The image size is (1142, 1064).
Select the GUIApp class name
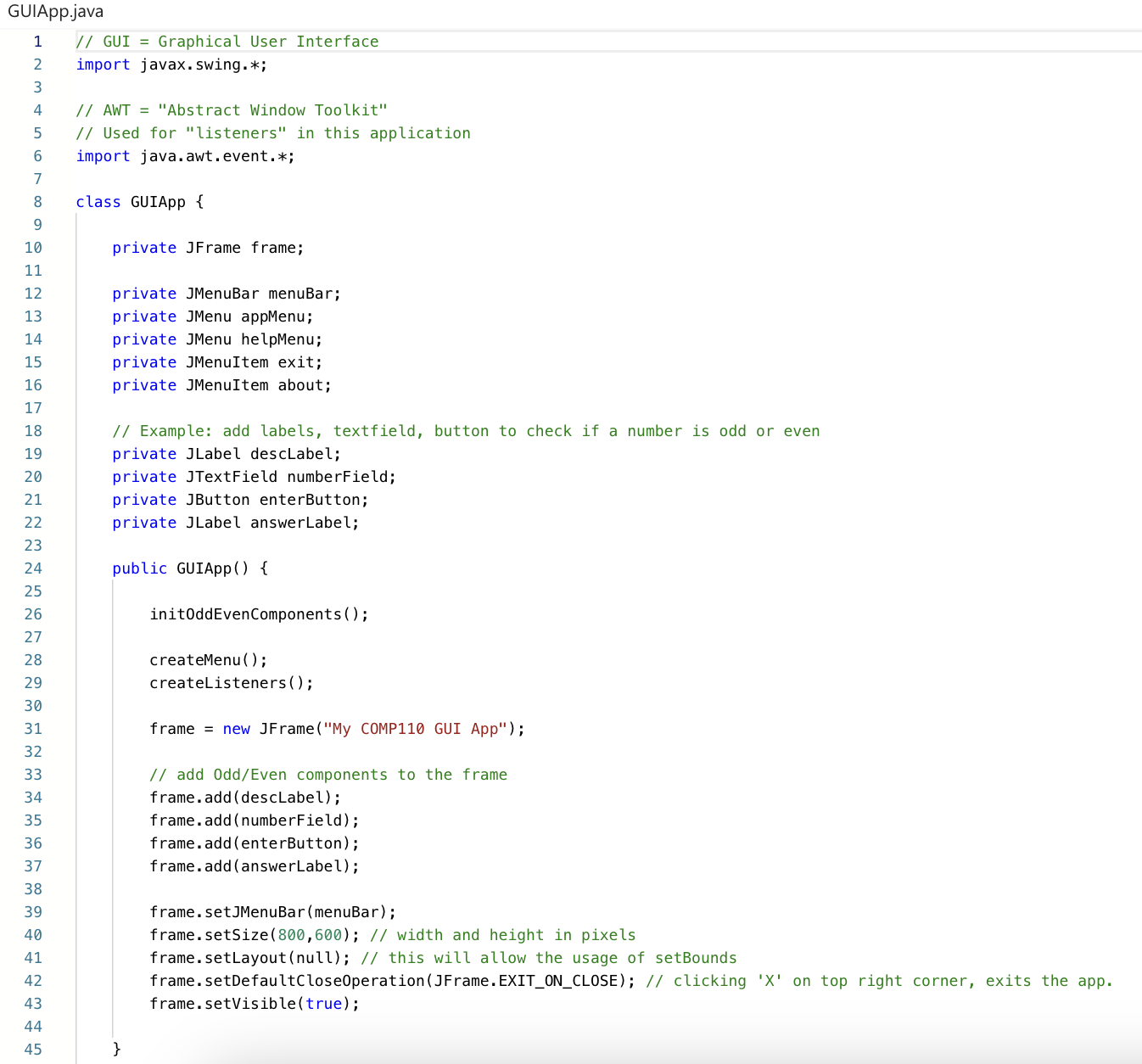point(157,201)
